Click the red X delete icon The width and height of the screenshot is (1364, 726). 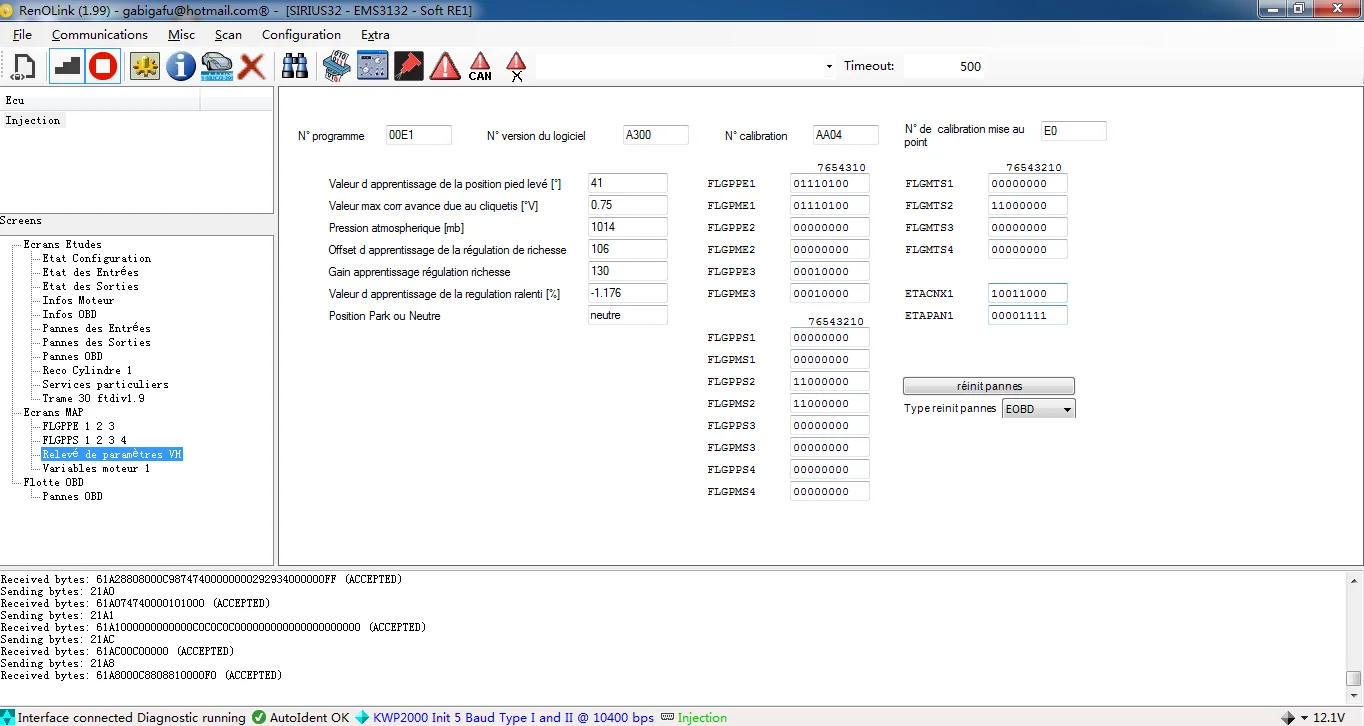coord(251,67)
